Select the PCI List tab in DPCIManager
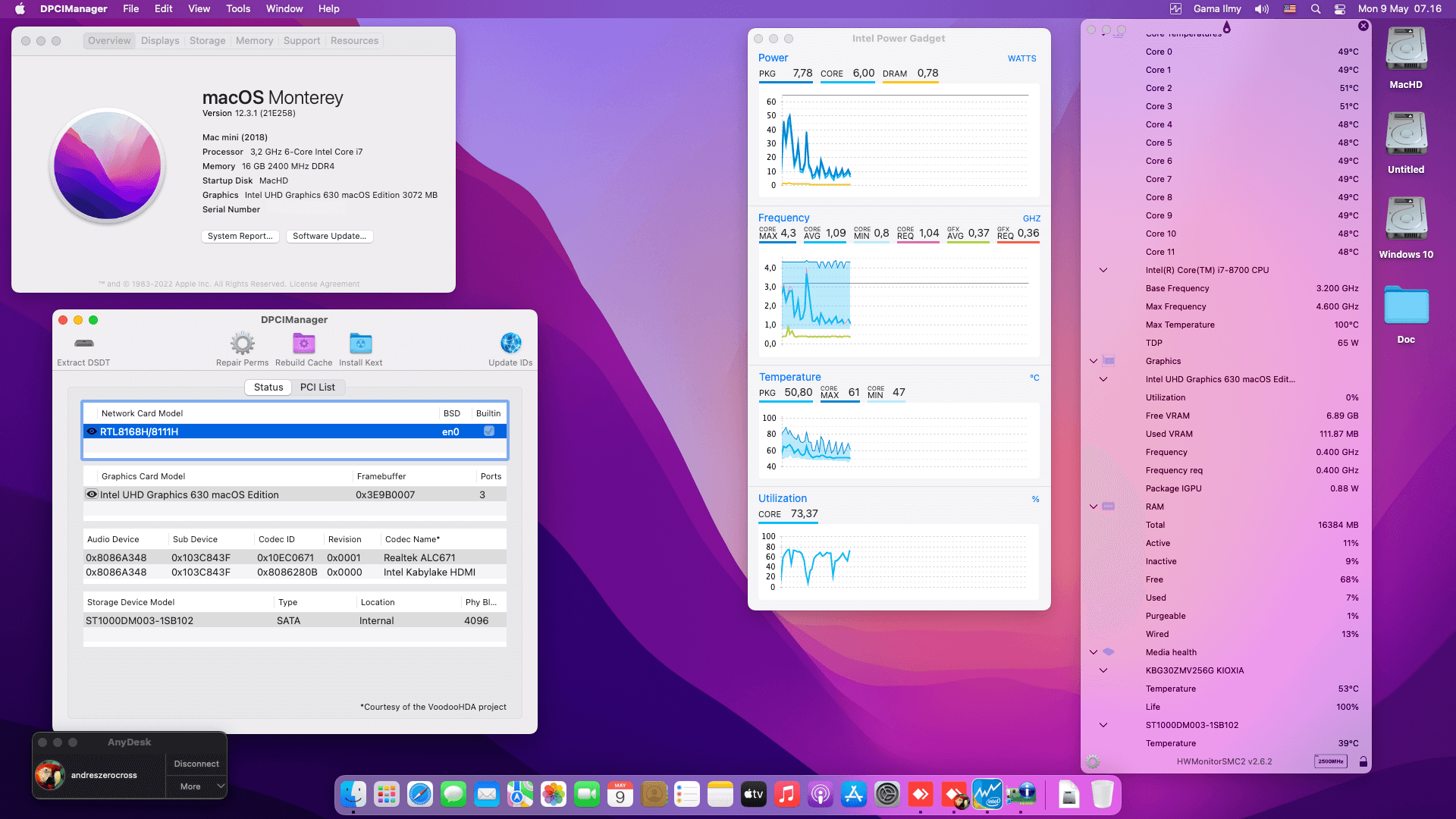 [x=318, y=388]
